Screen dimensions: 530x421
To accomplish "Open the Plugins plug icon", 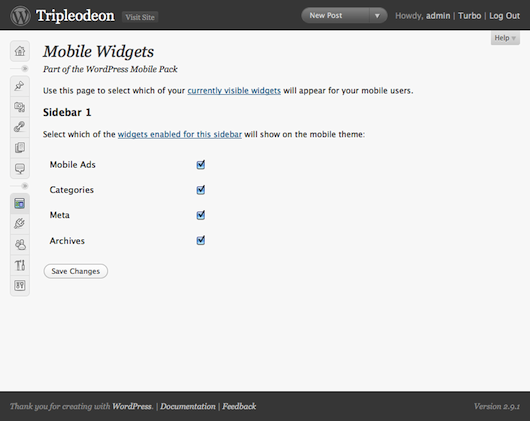I will 20,224.
